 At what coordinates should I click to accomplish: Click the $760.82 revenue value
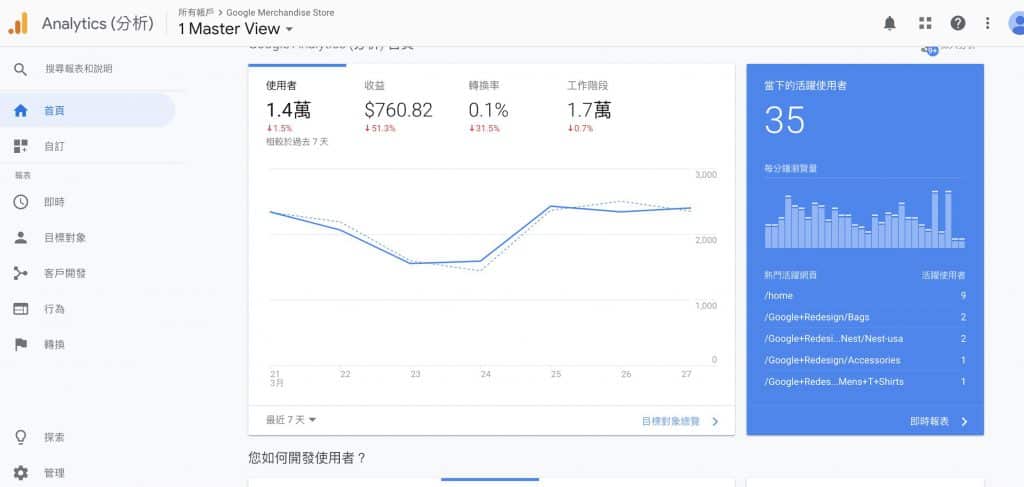click(398, 110)
